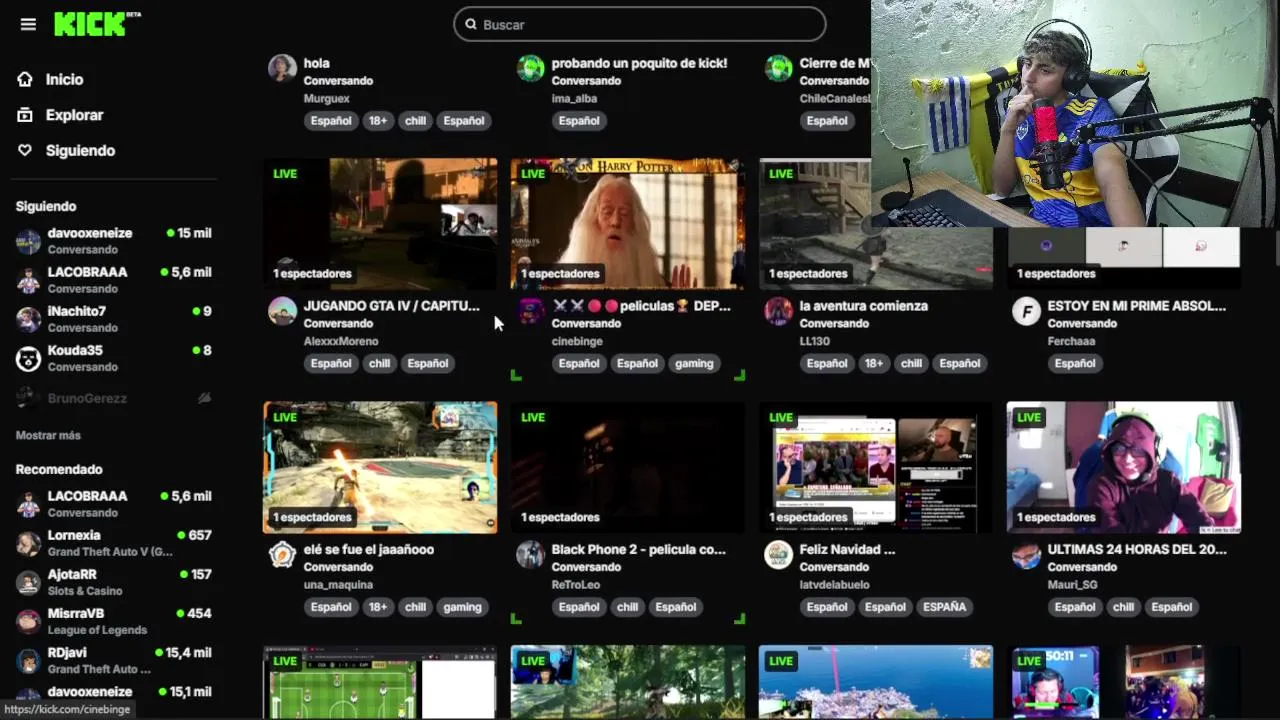
Task: Click 'Español' tag under Ferchaaa
Action: (x=1075, y=364)
